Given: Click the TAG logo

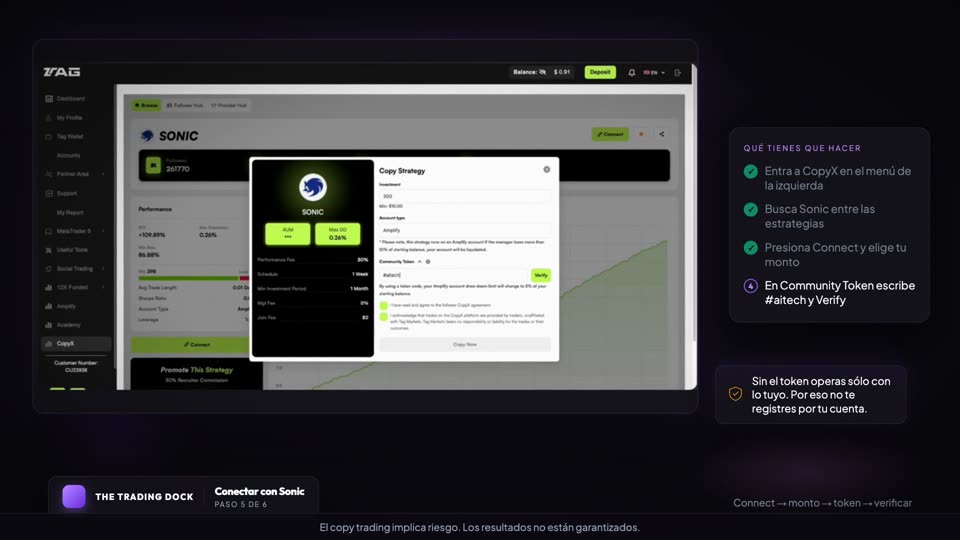Looking at the screenshot, I should (62, 72).
